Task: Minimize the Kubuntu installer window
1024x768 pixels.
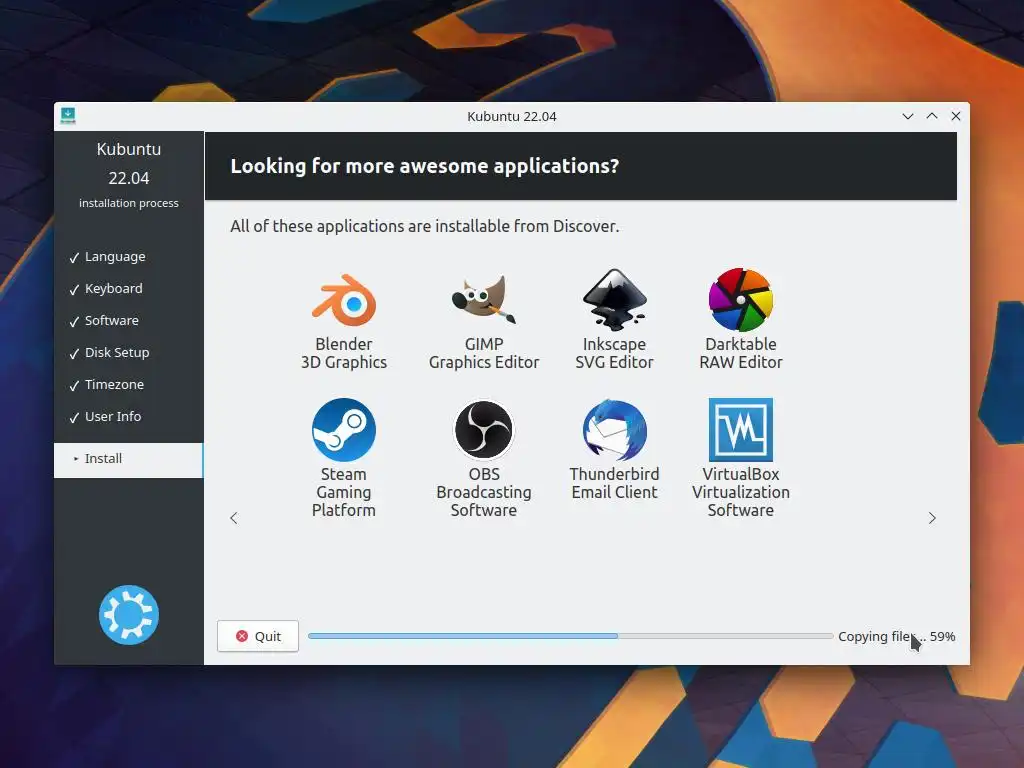Action: click(908, 116)
